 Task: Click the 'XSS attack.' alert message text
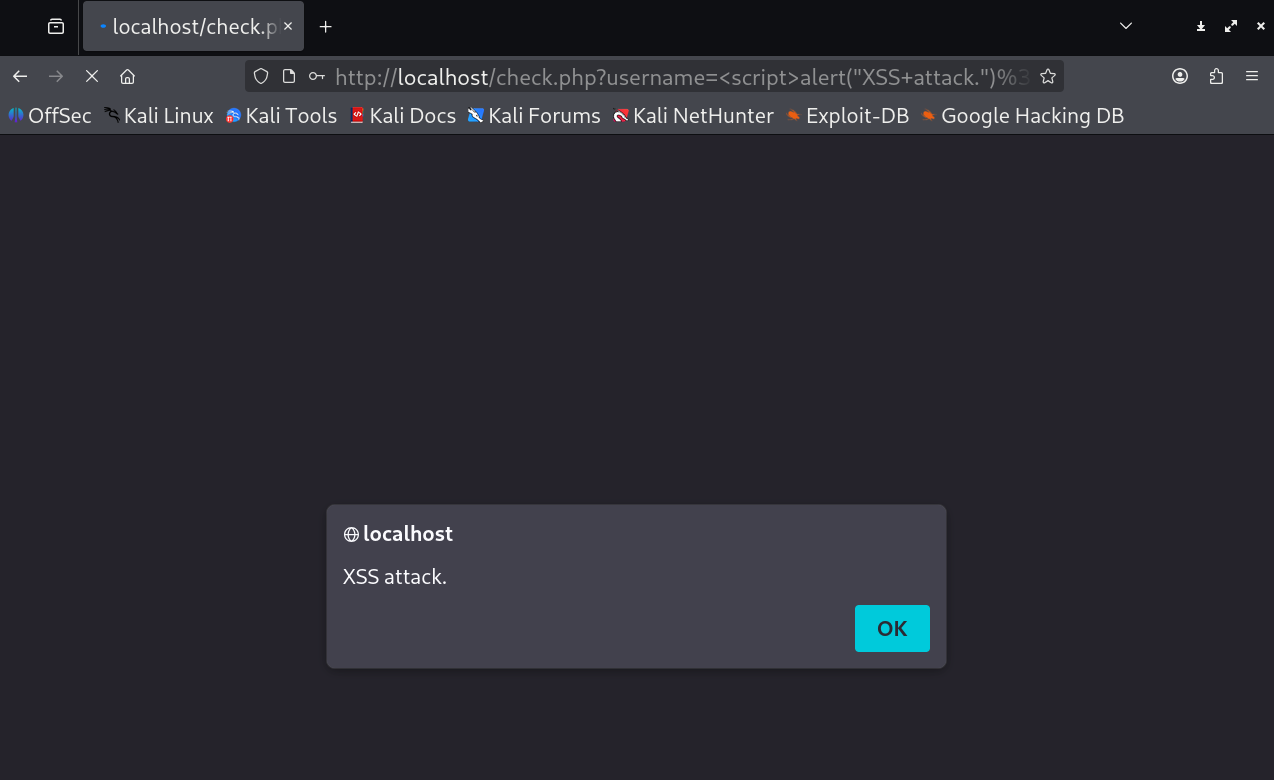[395, 577]
